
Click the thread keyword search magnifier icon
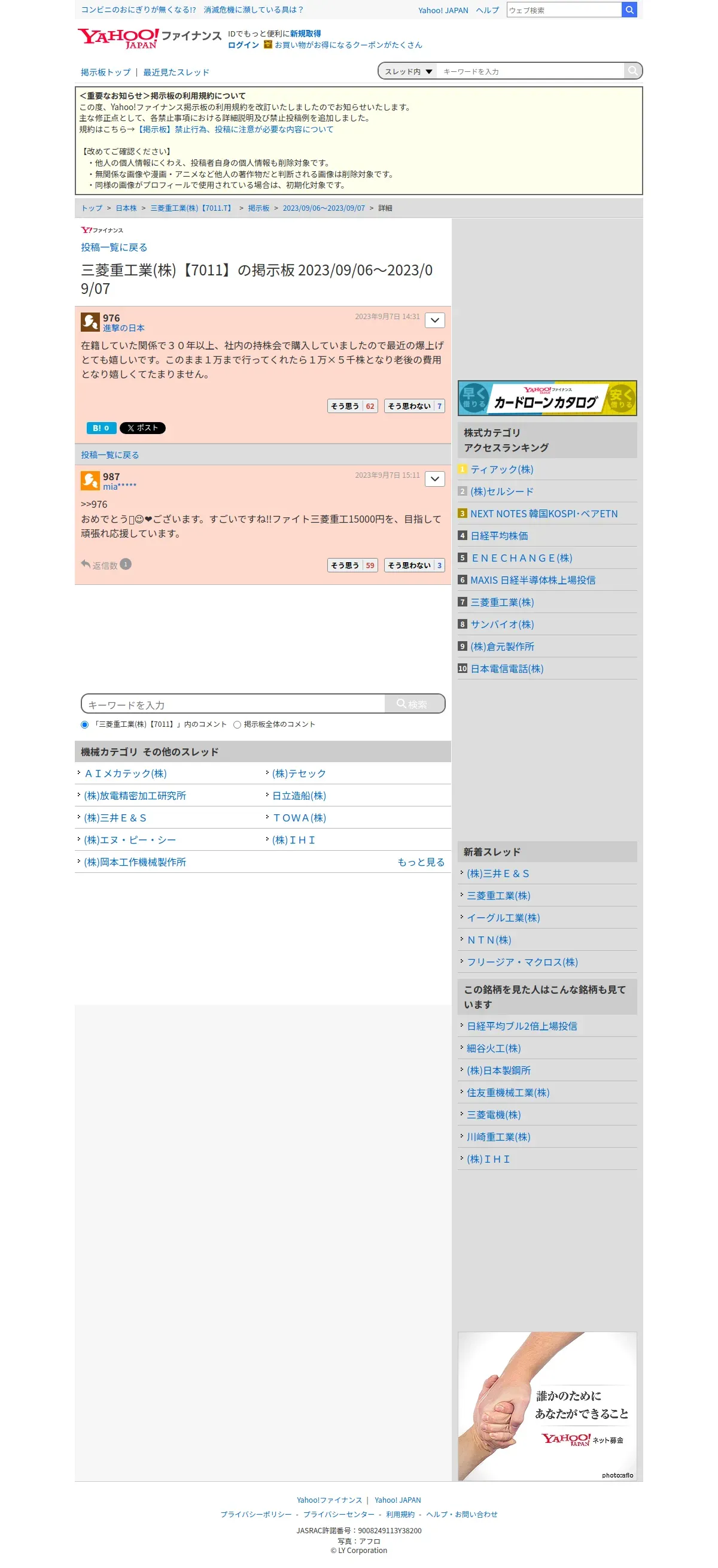point(633,71)
